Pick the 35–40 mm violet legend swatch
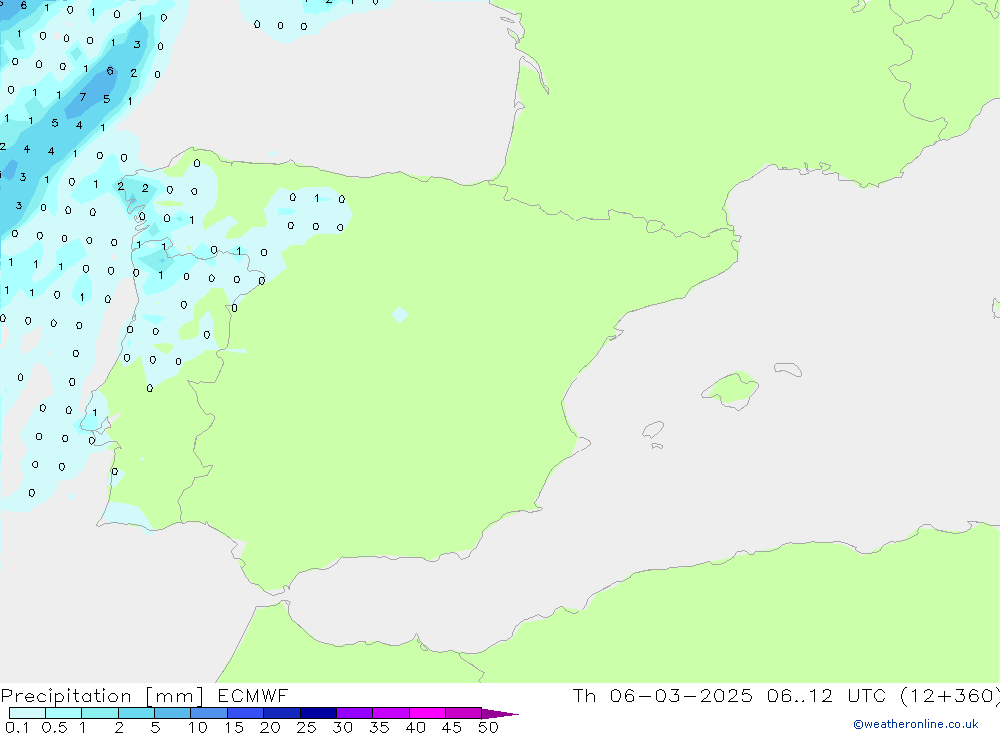 click(x=391, y=713)
